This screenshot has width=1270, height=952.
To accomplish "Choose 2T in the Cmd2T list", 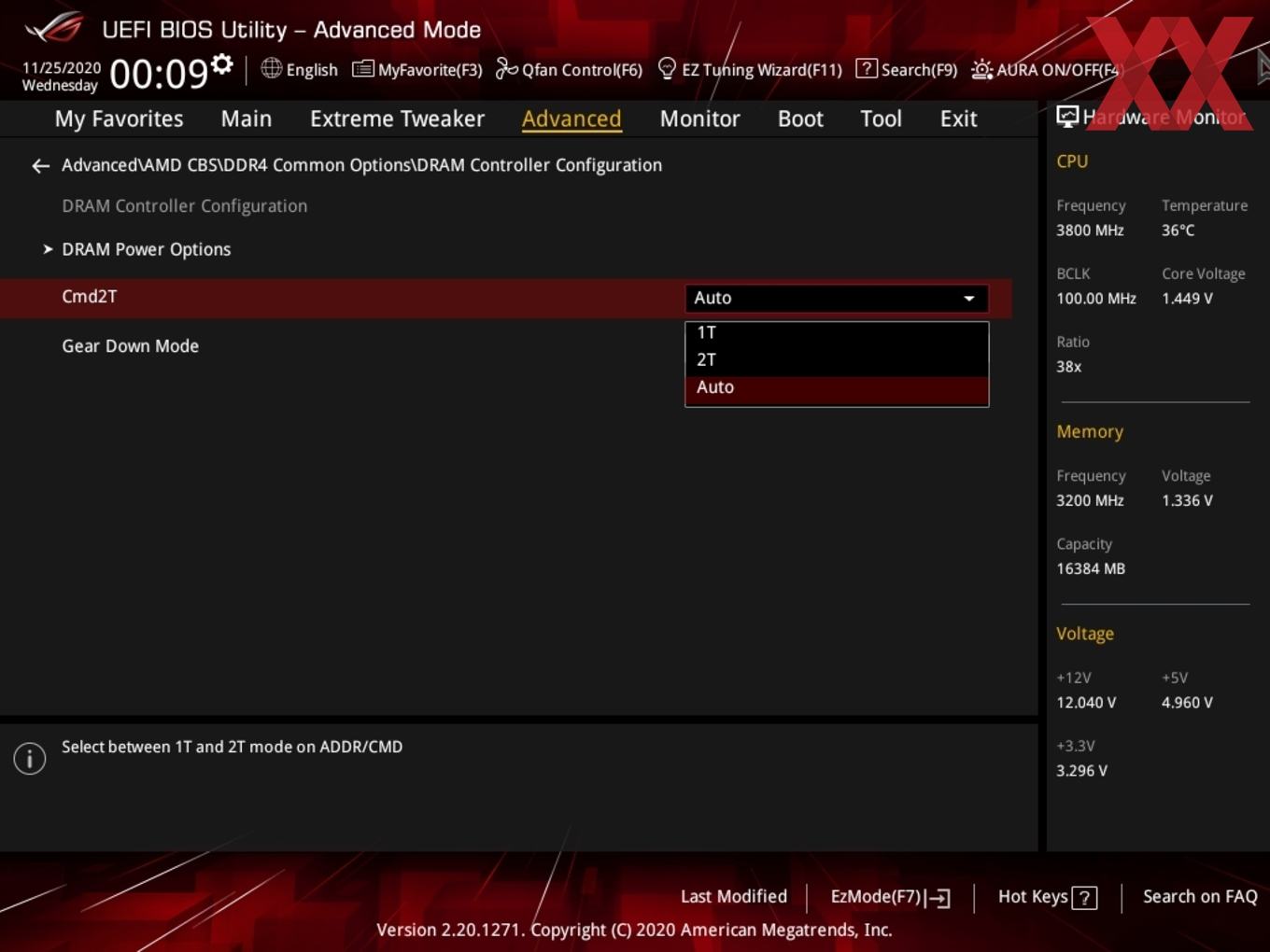I will [837, 360].
